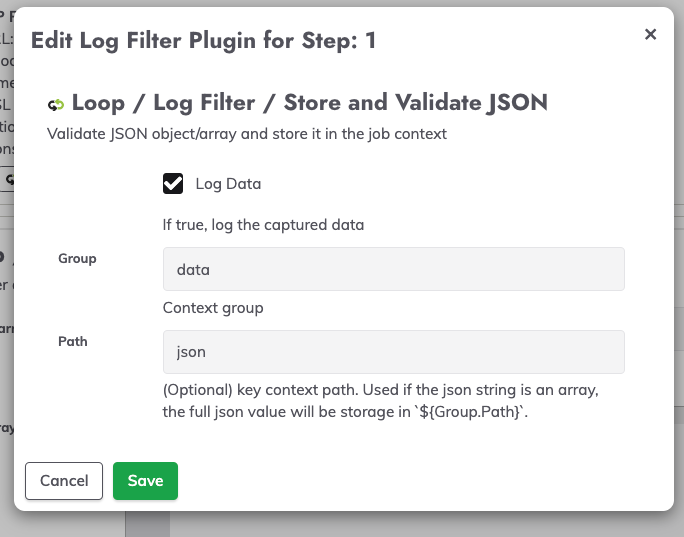
Task: Click the Validate JSON object/array description text
Action: [246, 132]
